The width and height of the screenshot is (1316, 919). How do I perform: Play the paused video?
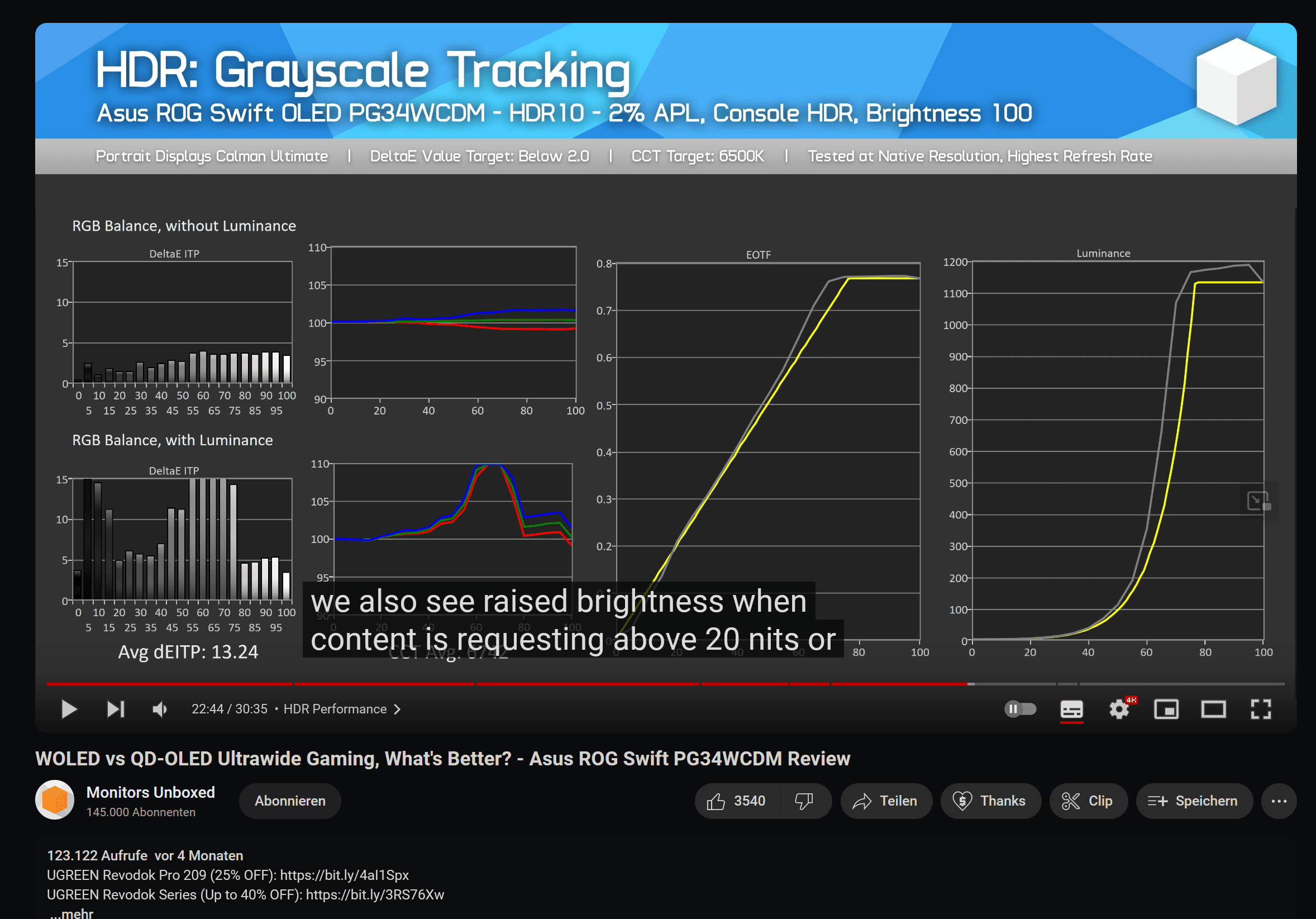click(69, 709)
